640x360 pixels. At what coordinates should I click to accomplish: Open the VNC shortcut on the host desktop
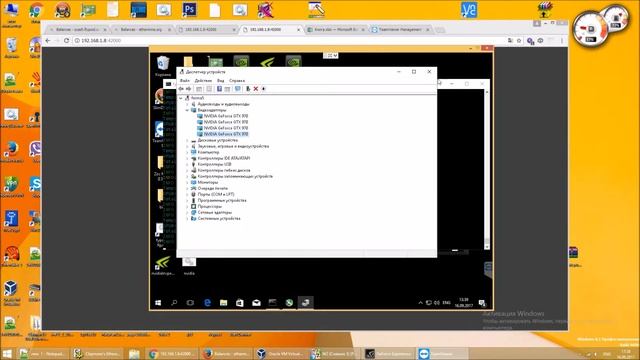coord(469,10)
